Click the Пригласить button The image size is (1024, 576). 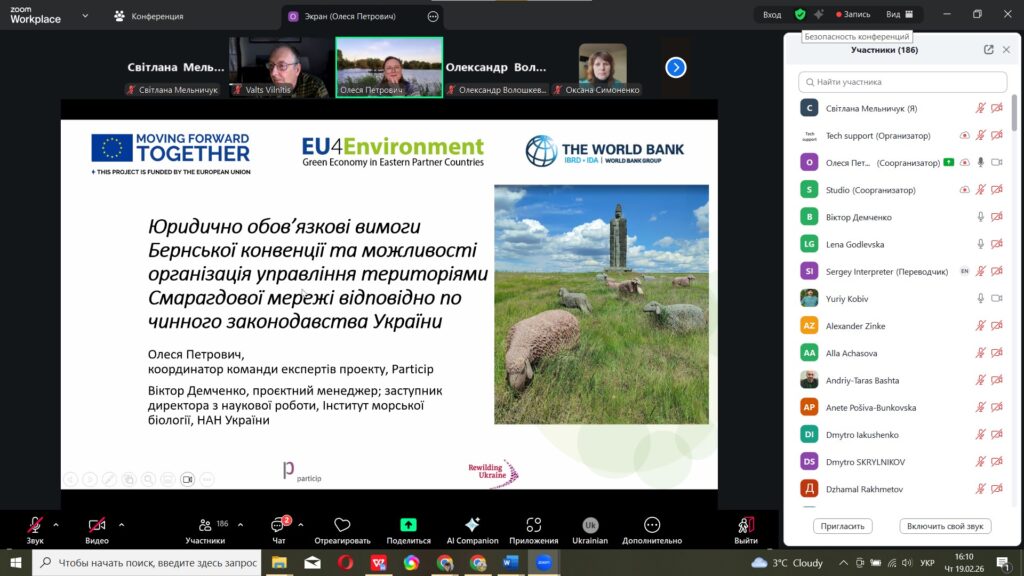(843, 526)
